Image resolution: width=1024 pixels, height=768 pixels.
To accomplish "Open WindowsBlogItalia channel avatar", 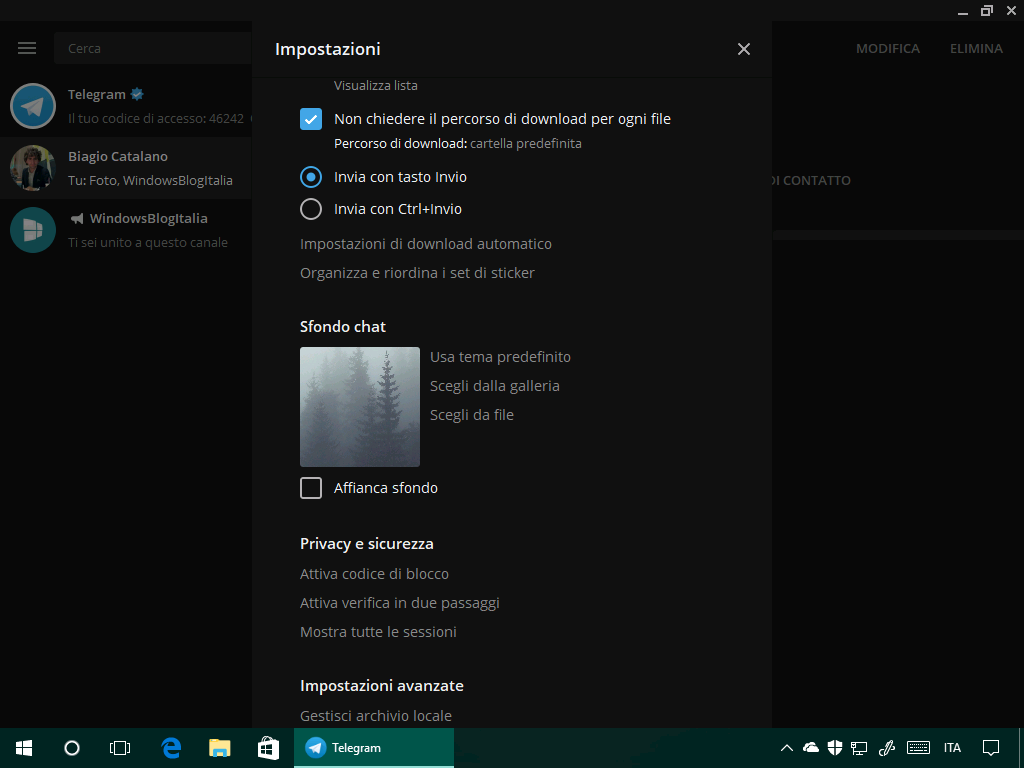I will (x=33, y=230).
